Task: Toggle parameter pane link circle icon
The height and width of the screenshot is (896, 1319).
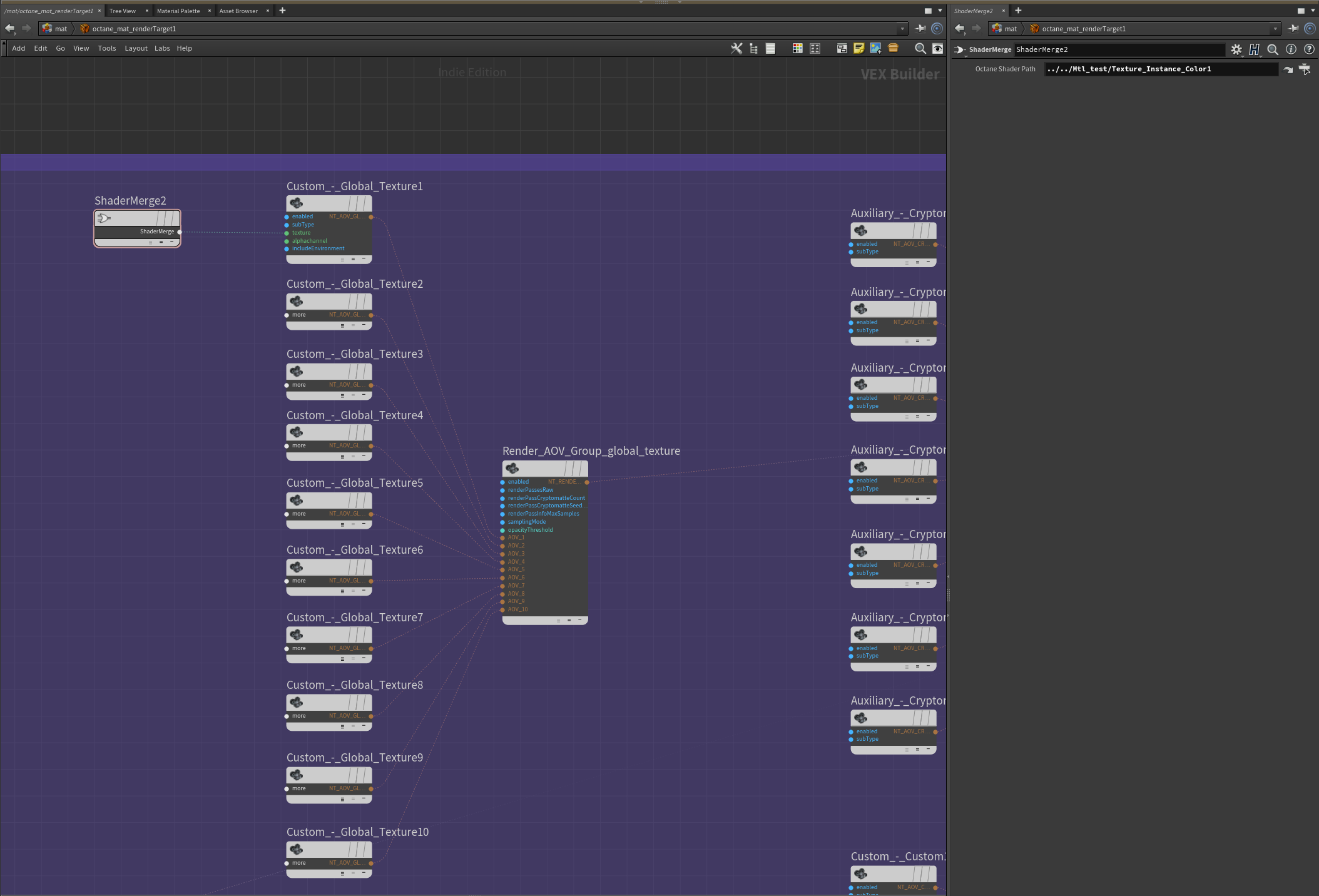Action: tap(1310, 28)
